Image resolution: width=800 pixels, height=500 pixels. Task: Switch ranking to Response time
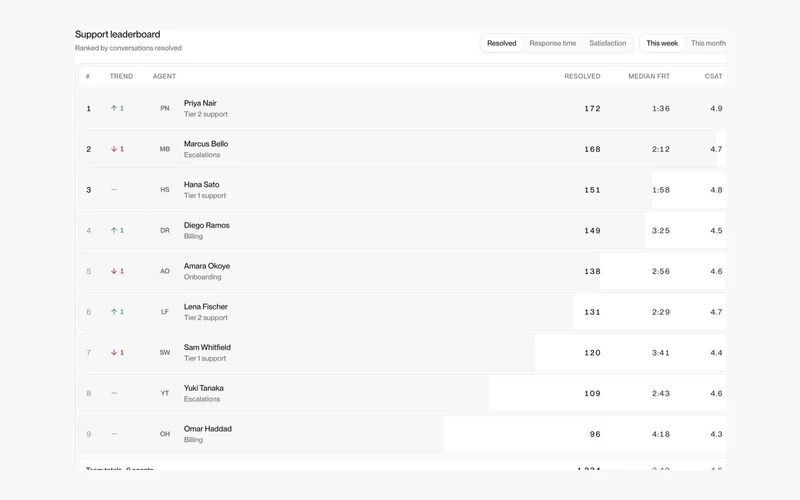553,43
